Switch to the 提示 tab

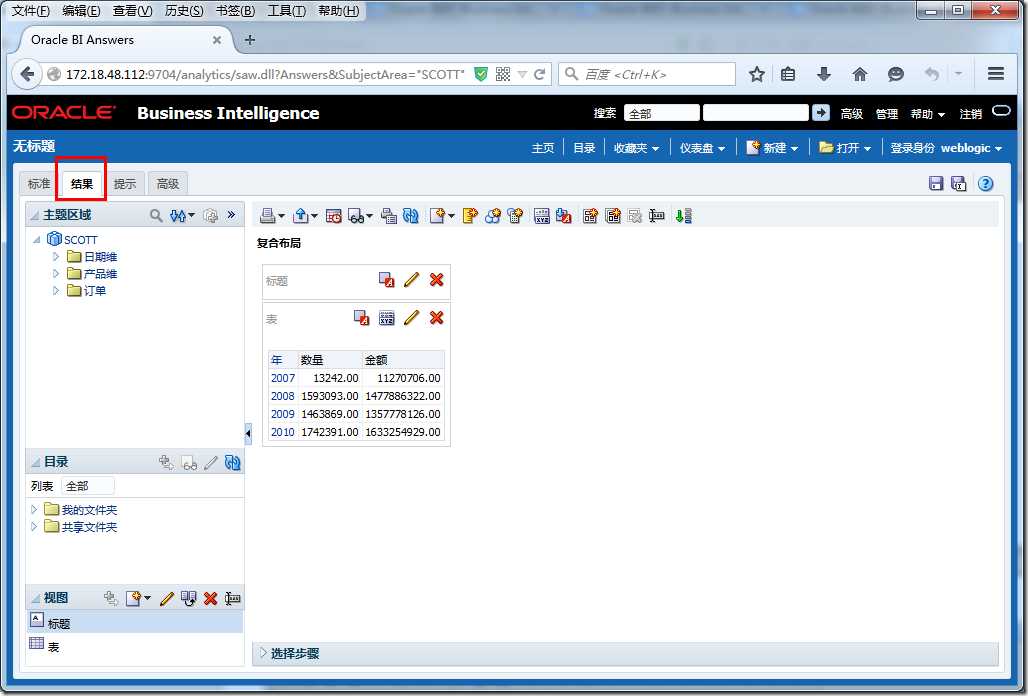pyautogui.click(x=125, y=184)
